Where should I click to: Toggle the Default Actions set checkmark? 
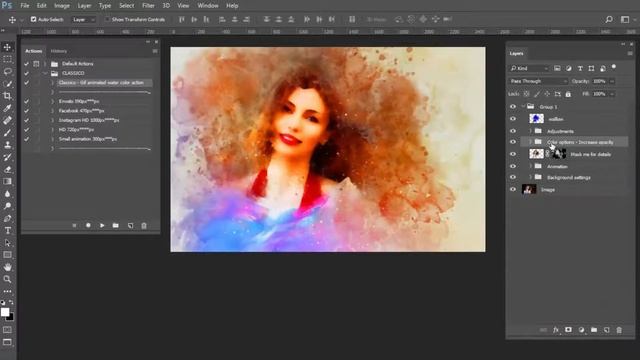click(27, 64)
